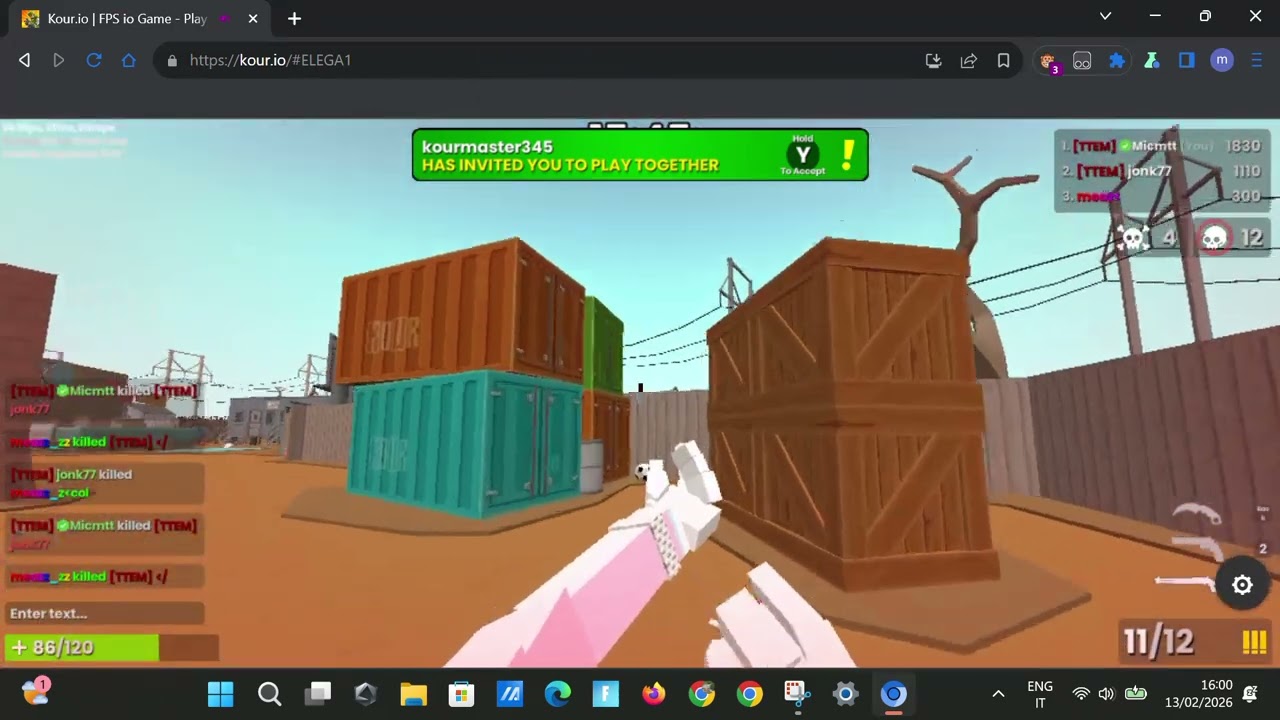
Task: Switch ENG IT input language
Action: point(1040,694)
